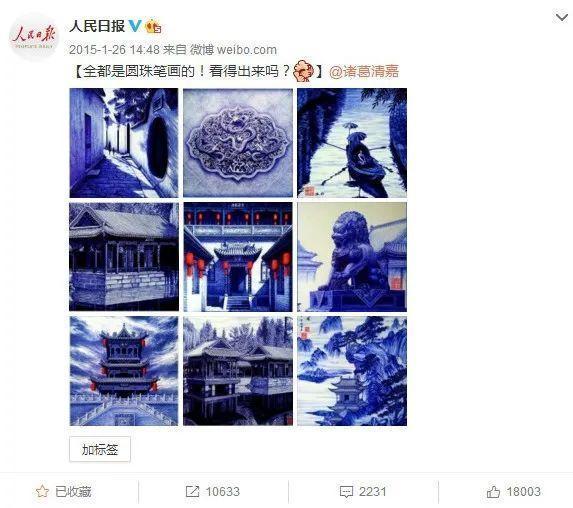Open the red lantern courtyard painting
The image size is (573, 508).
tap(238, 257)
